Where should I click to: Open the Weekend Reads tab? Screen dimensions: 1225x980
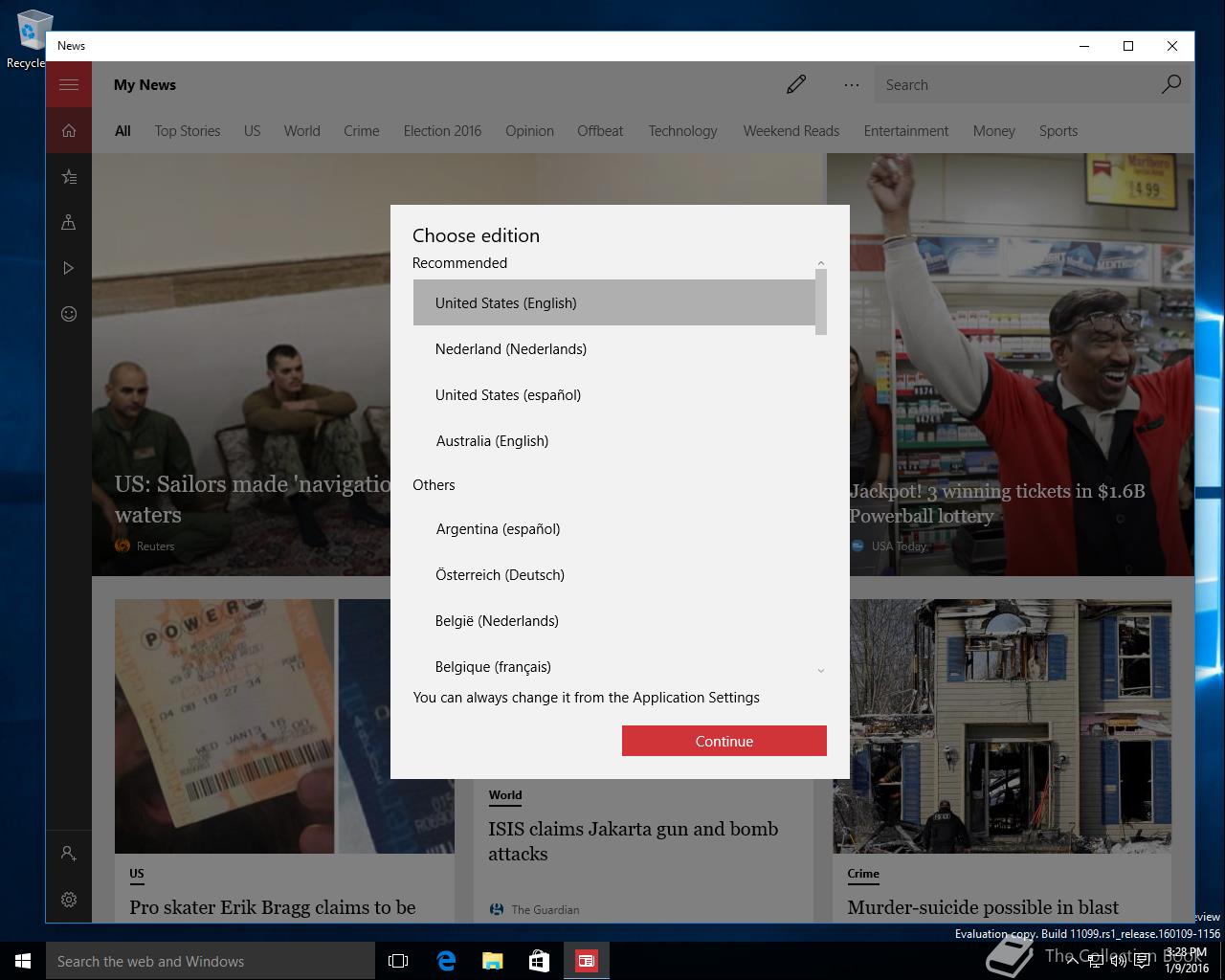click(x=791, y=131)
